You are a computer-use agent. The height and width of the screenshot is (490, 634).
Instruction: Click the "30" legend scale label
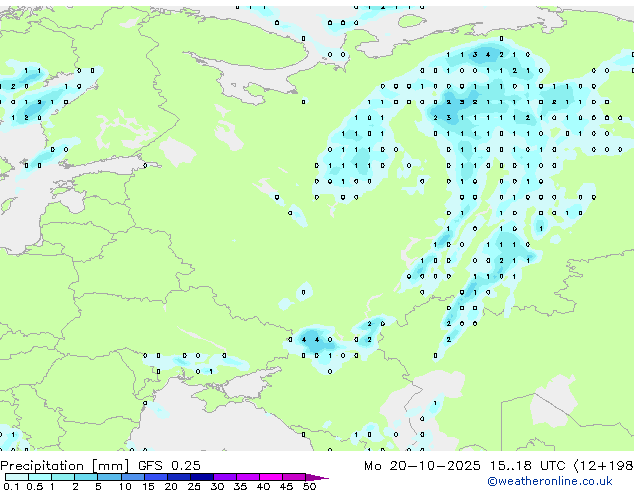tap(217, 486)
